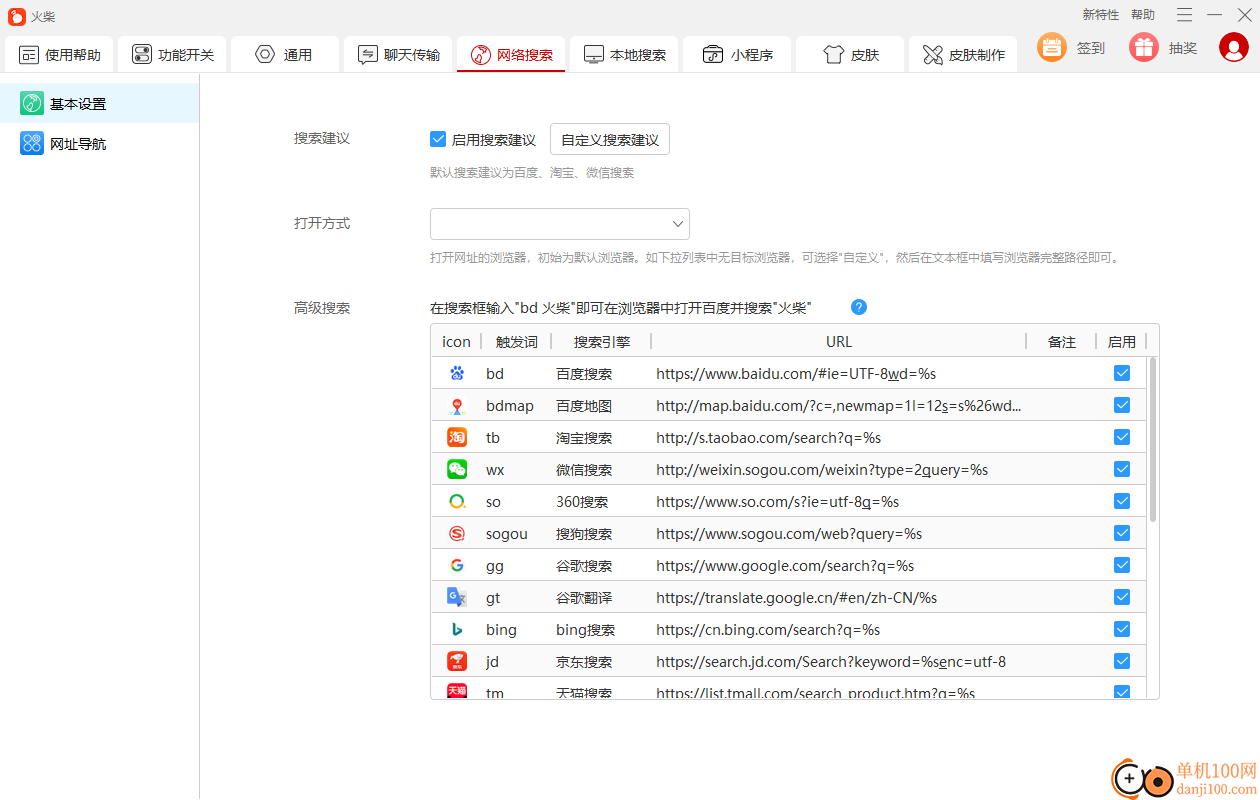Click the Baidu paw icon in bd row

pos(457,373)
